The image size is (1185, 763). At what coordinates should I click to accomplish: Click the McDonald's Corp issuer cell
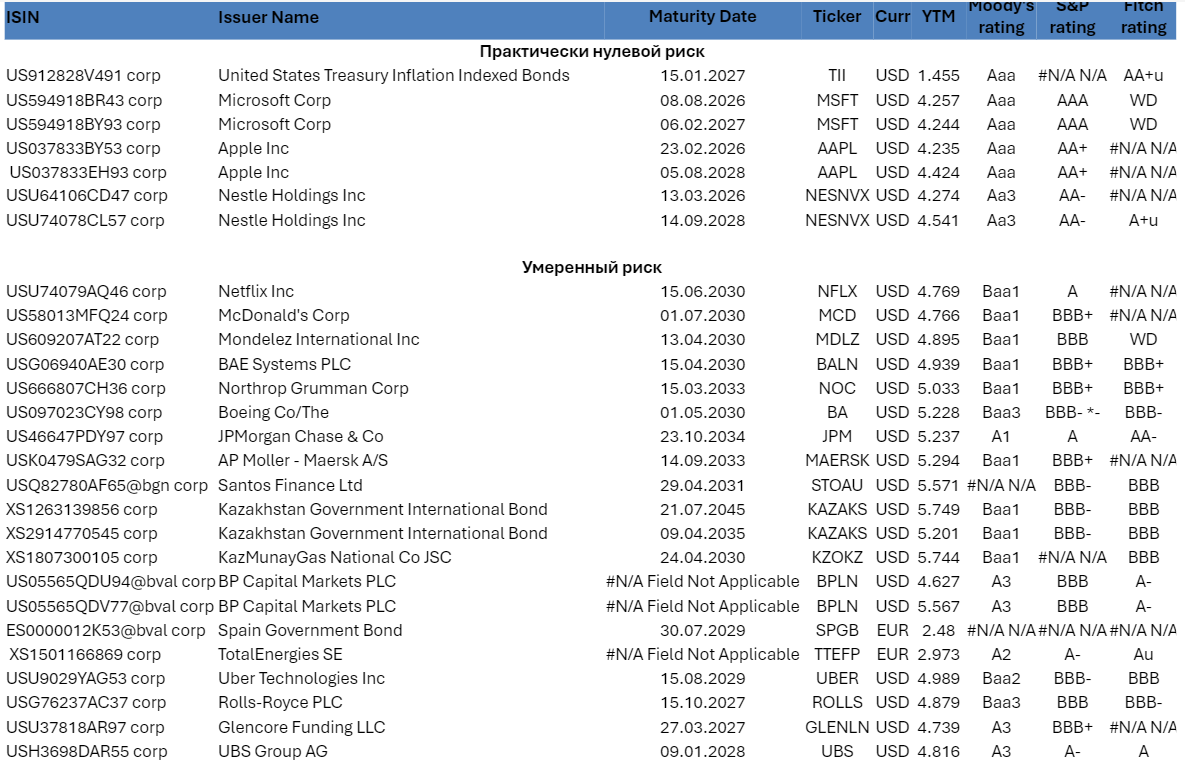click(x=283, y=316)
